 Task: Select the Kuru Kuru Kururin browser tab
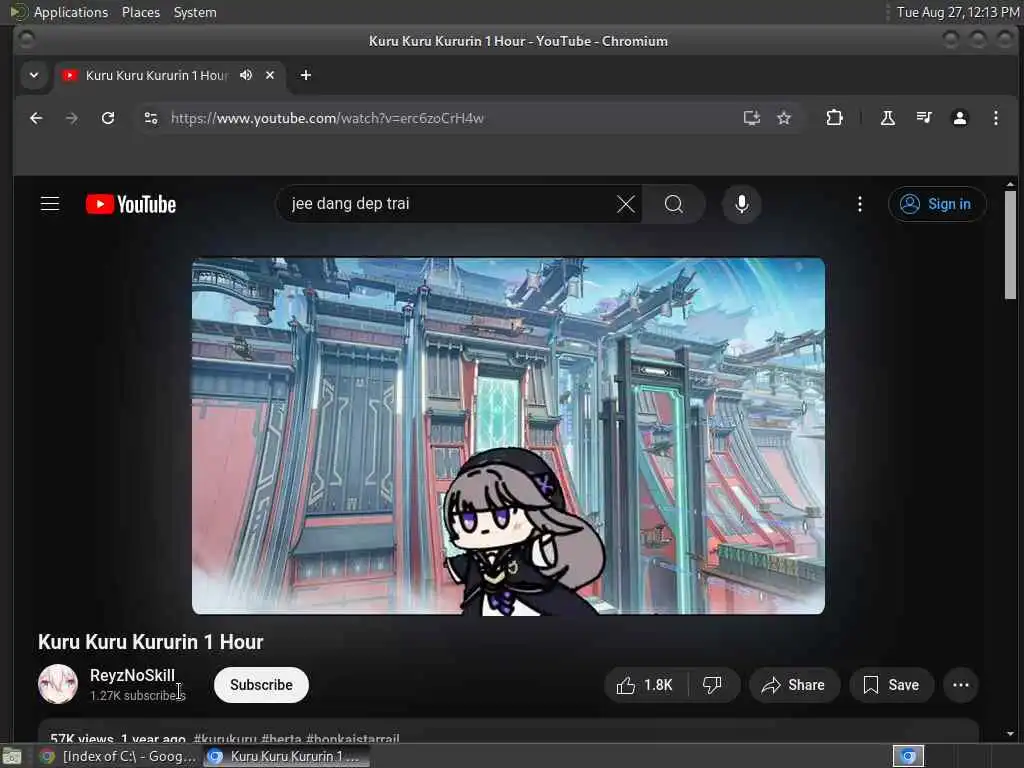[157, 75]
